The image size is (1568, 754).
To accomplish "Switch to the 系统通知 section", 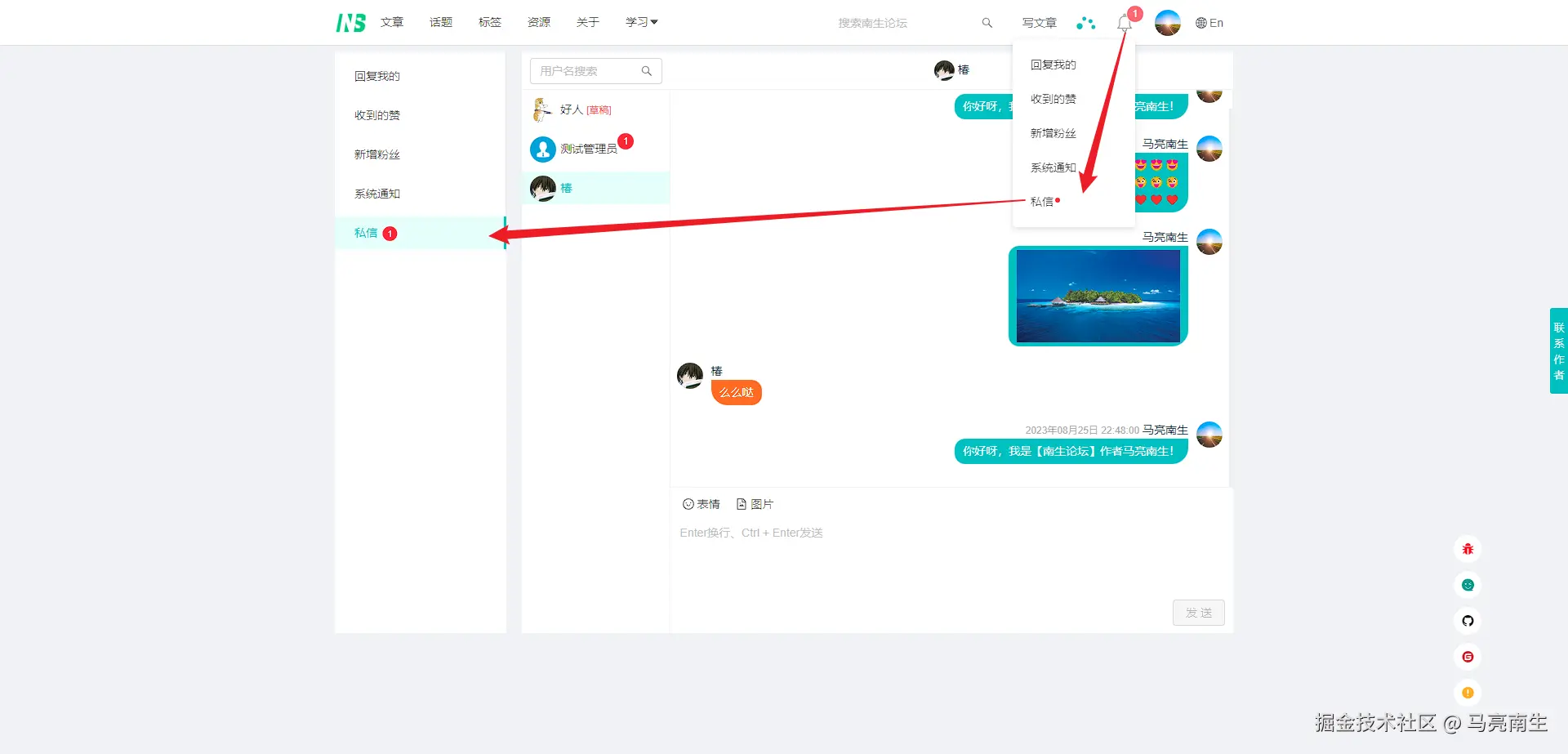I will [x=376, y=194].
